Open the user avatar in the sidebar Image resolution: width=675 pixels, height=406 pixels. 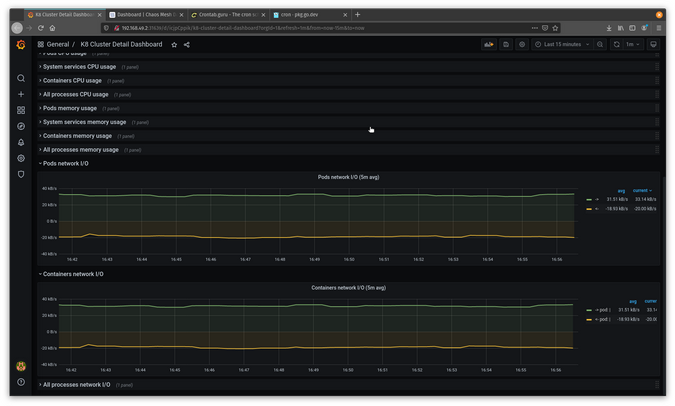coord(21,366)
